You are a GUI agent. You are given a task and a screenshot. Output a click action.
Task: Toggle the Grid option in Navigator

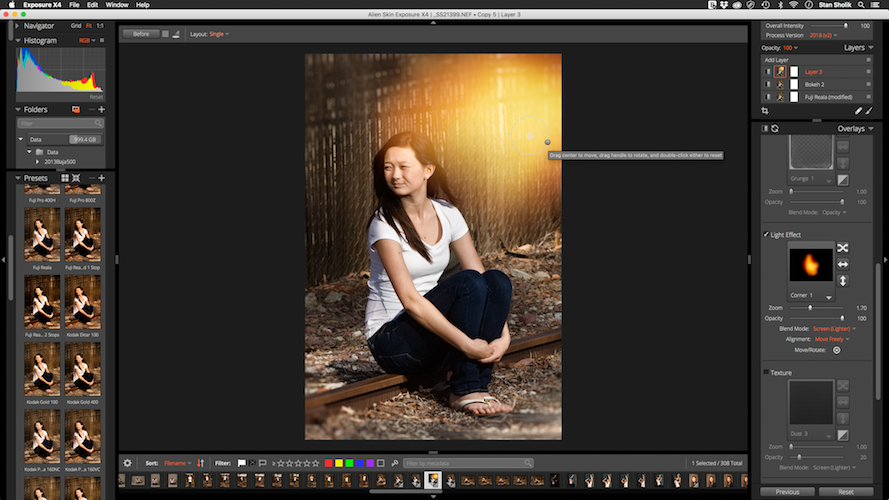click(x=76, y=26)
